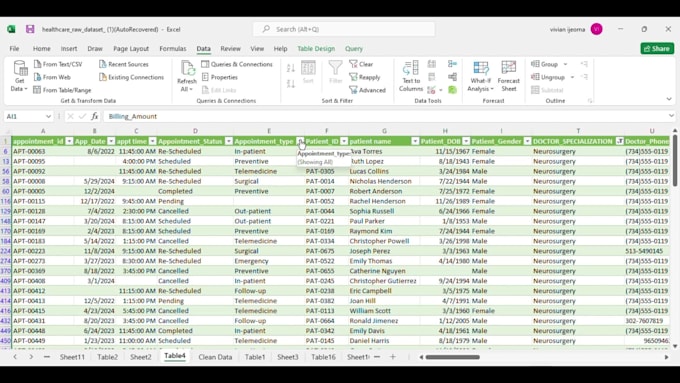680x383 pixels.
Task: Click the Ungroup icon
Action: click(x=536, y=77)
